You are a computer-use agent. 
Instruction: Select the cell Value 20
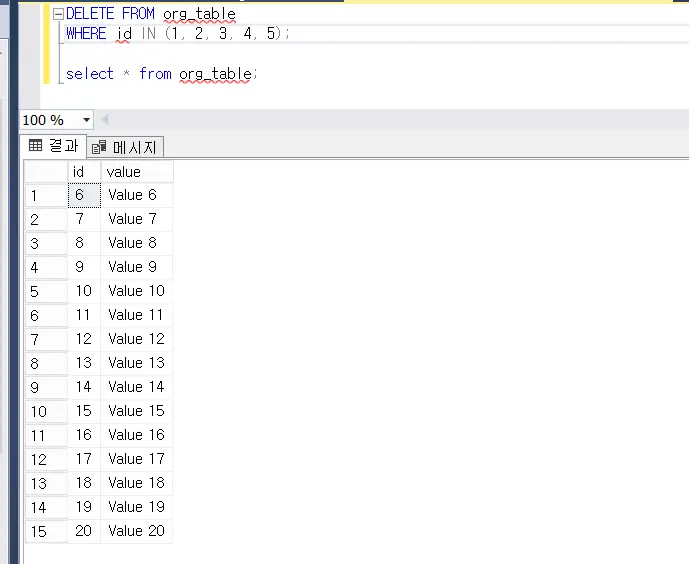tap(137, 531)
